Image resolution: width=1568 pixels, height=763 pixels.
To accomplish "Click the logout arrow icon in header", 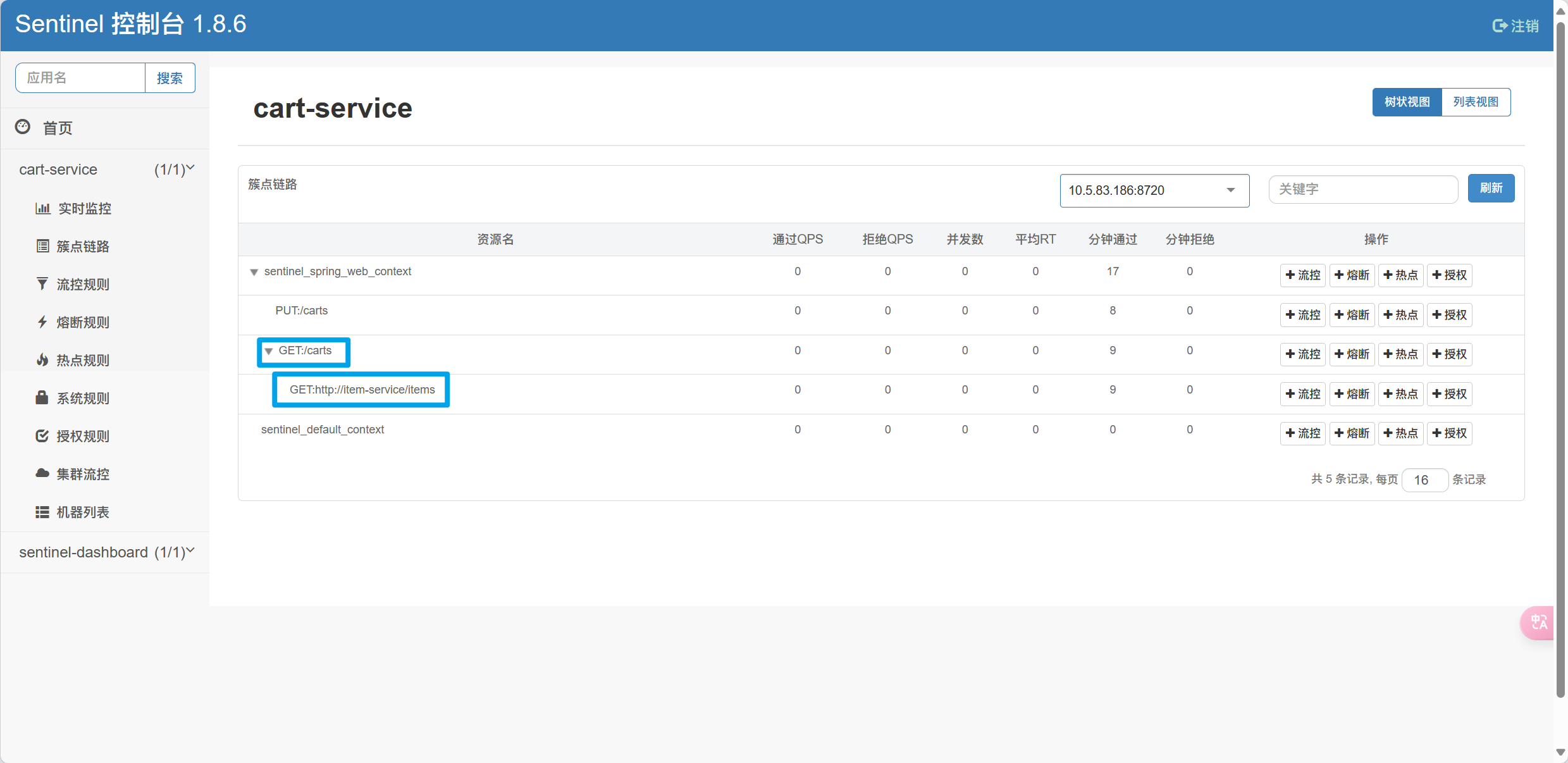I will click(1500, 26).
